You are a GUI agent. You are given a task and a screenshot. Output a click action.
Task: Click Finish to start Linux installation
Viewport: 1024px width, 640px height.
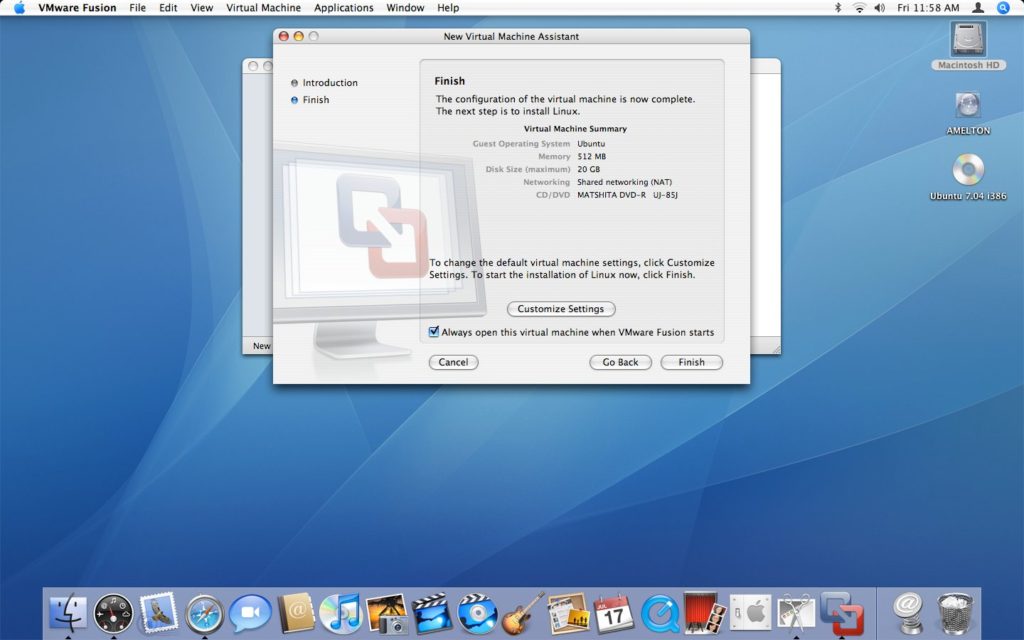click(x=691, y=362)
